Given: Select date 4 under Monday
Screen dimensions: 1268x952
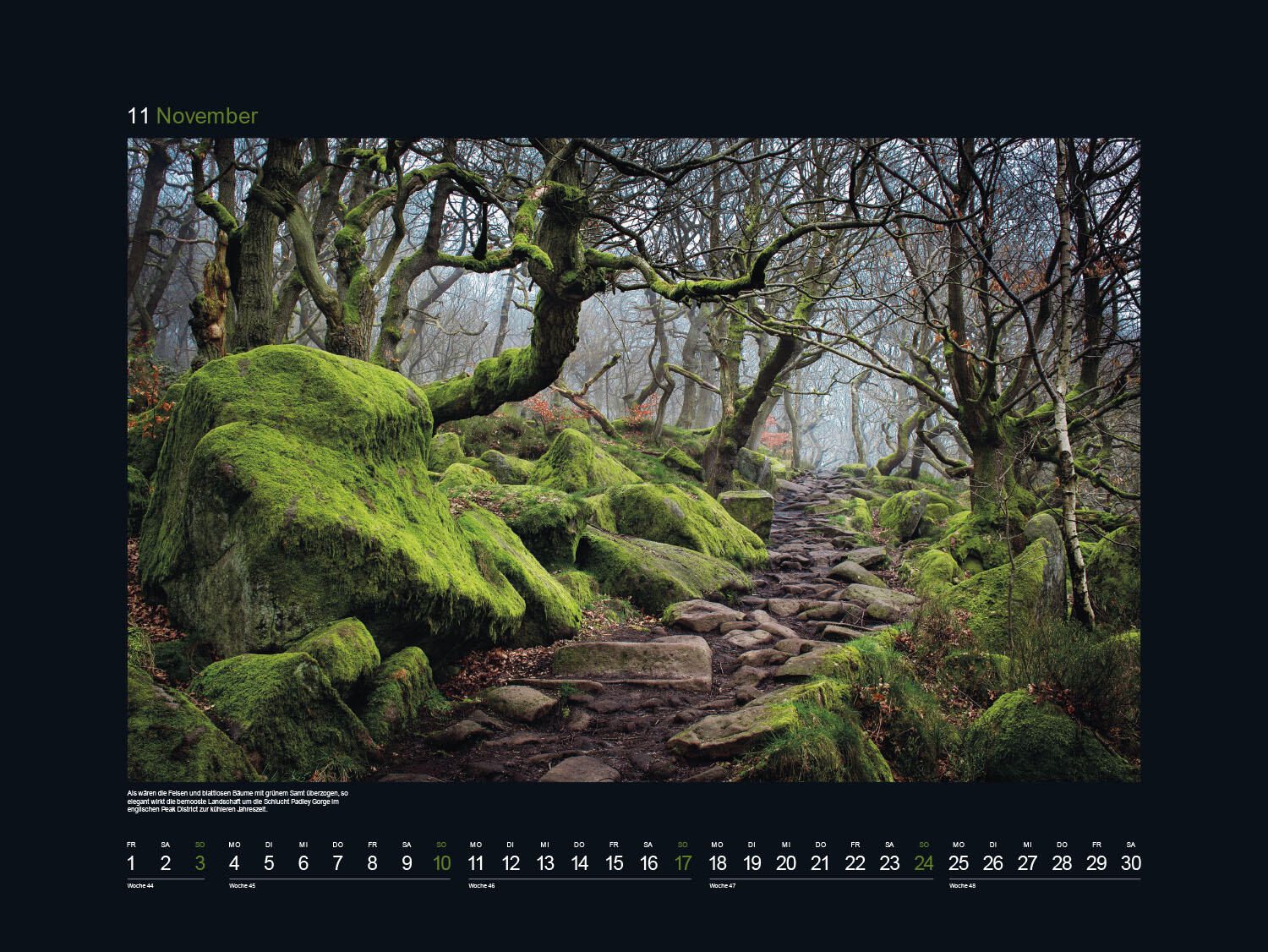Looking at the screenshot, I should pos(234,863).
